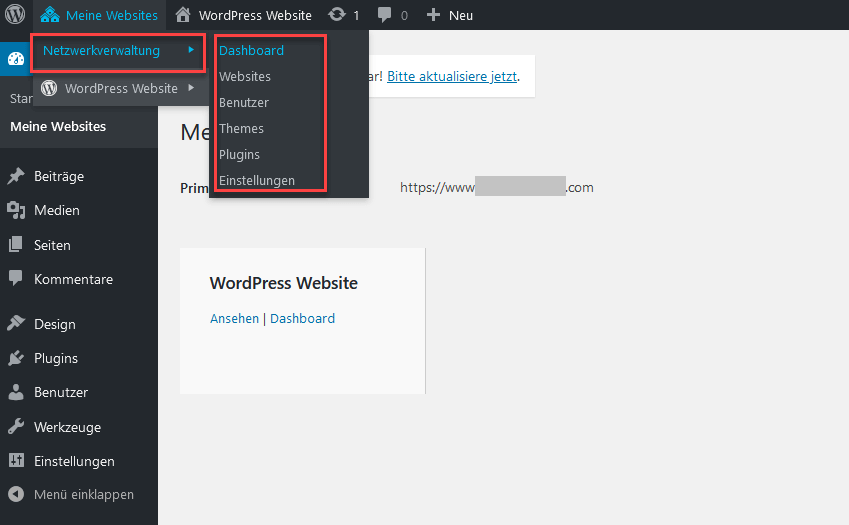Image resolution: width=849 pixels, height=525 pixels.
Task: Open Dashboard in the network submenu
Action: [251, 50]
